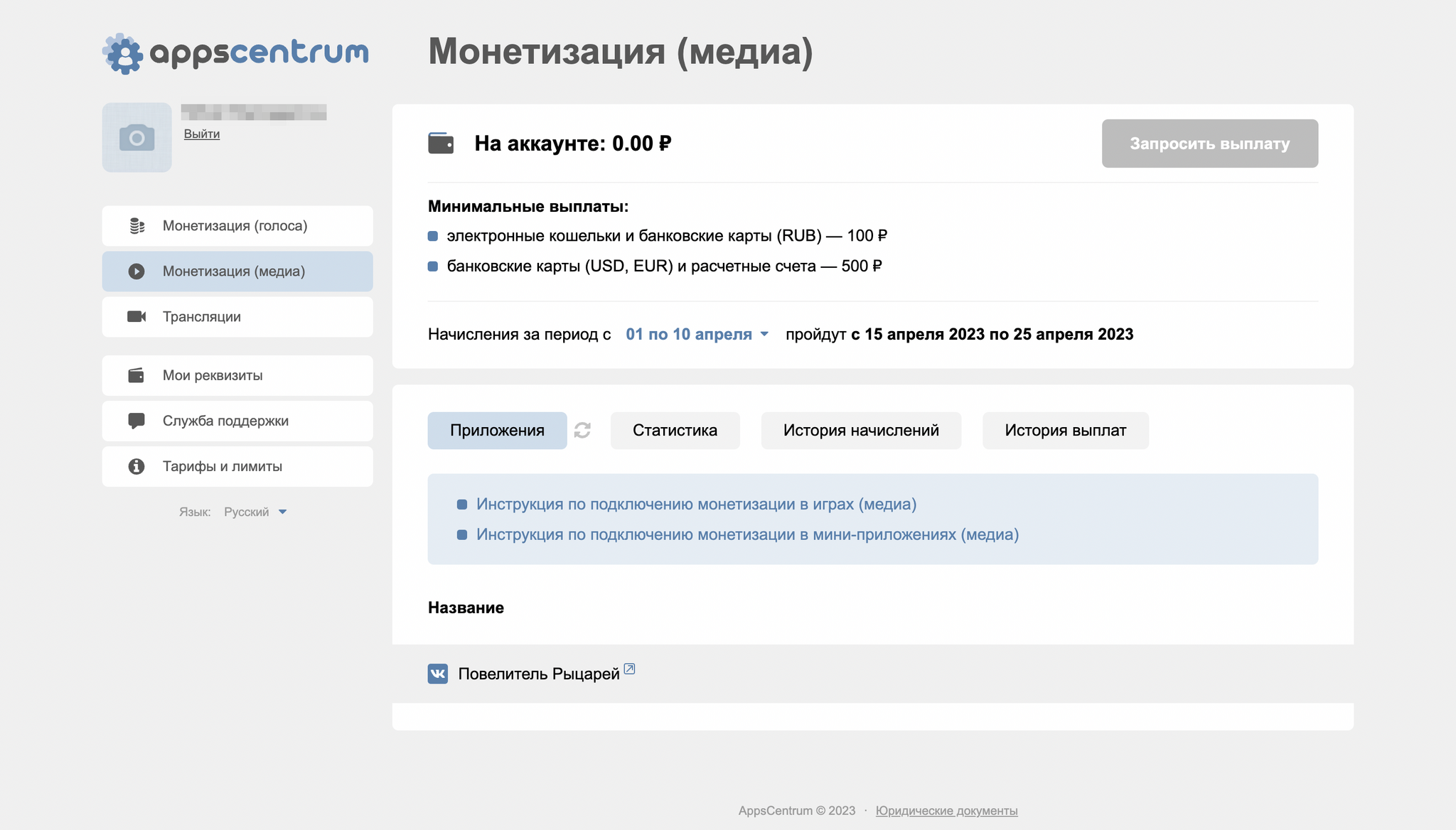Select the Повелитель Рыцарей app row
The width and height of the screenshot is (1456, 830).
(x=873, y=674)
